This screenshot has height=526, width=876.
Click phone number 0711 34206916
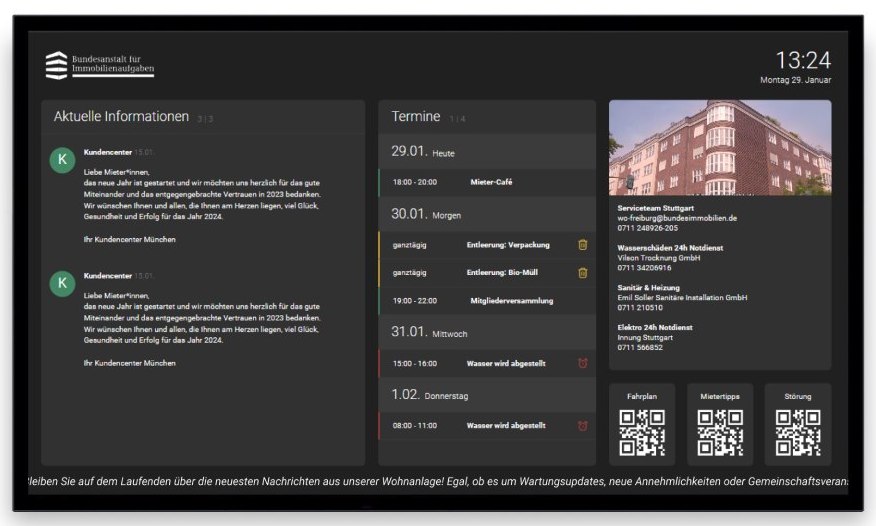pos(644,268)
